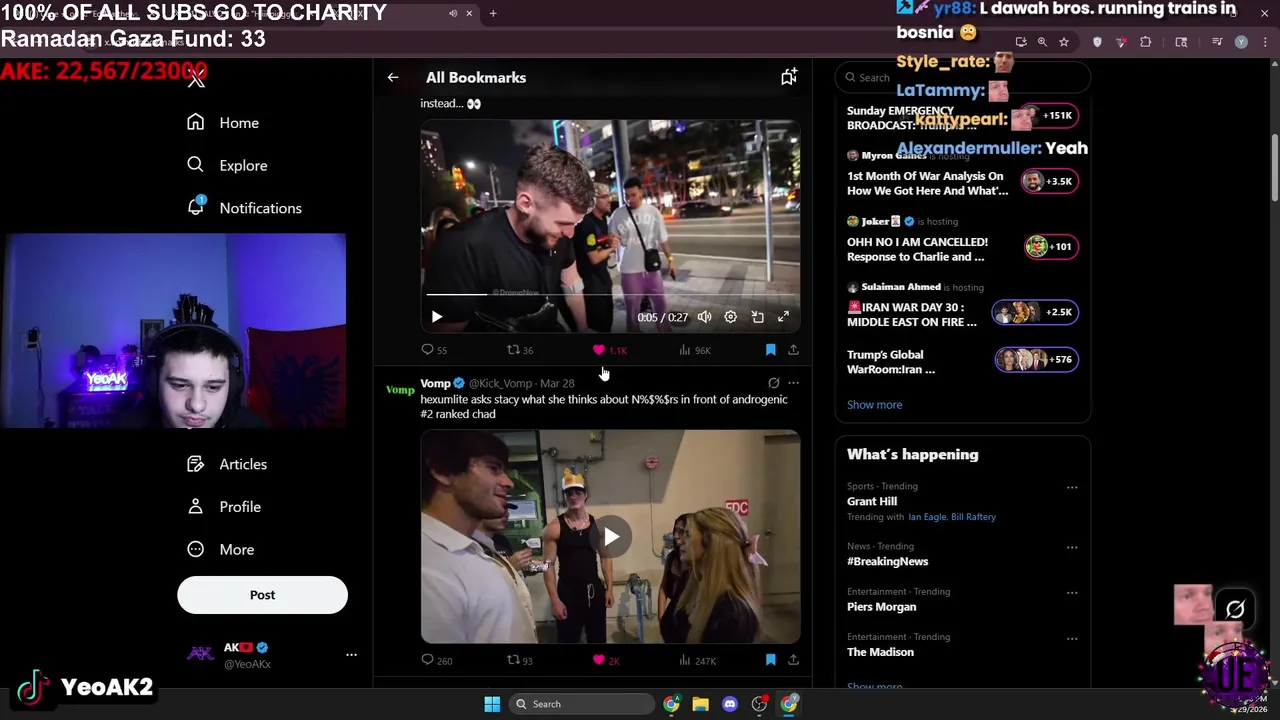This screenshot has height=720, width=1280.
Task: Go back with the All Bookmarks arrow
Action: pos(393,77)
